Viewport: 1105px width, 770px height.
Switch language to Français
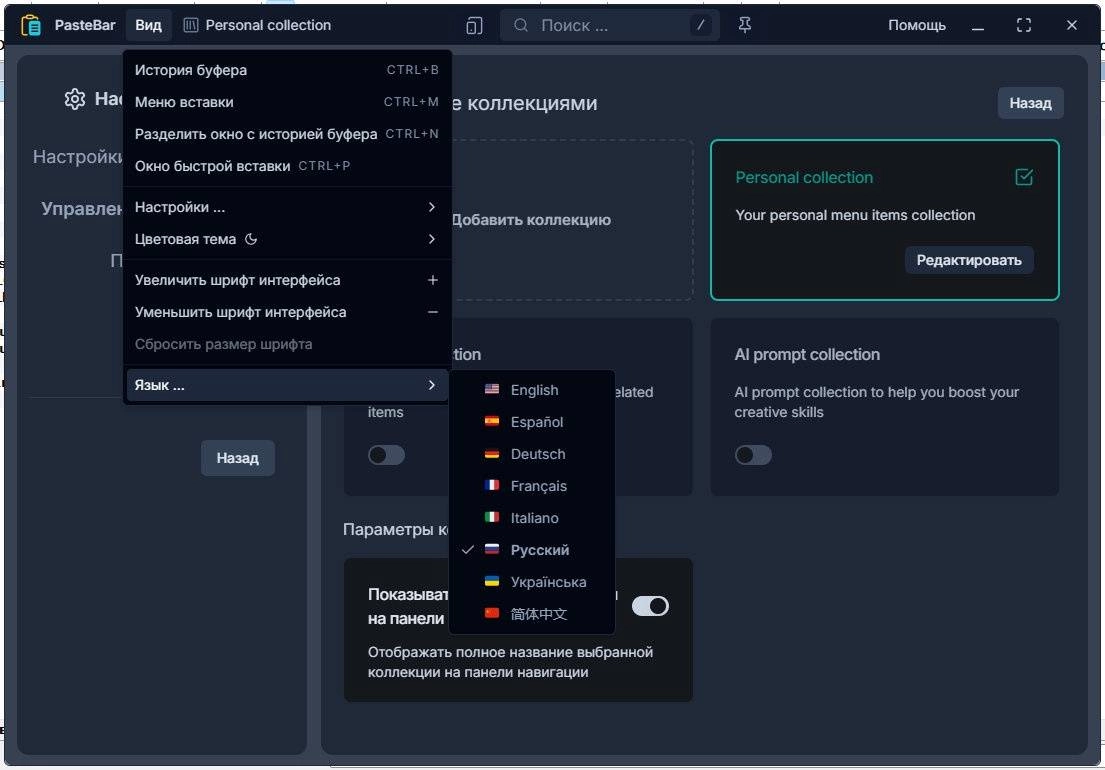(x=532, y=485)
